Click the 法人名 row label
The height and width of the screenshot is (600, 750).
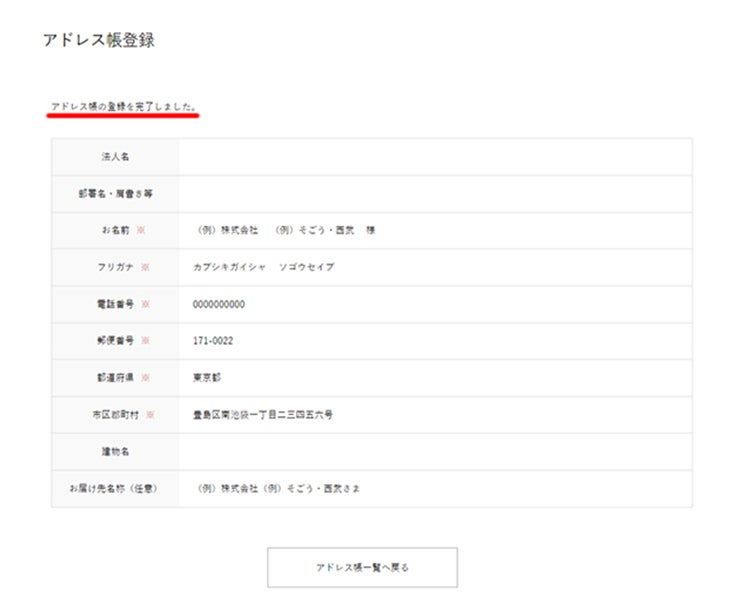115,156
